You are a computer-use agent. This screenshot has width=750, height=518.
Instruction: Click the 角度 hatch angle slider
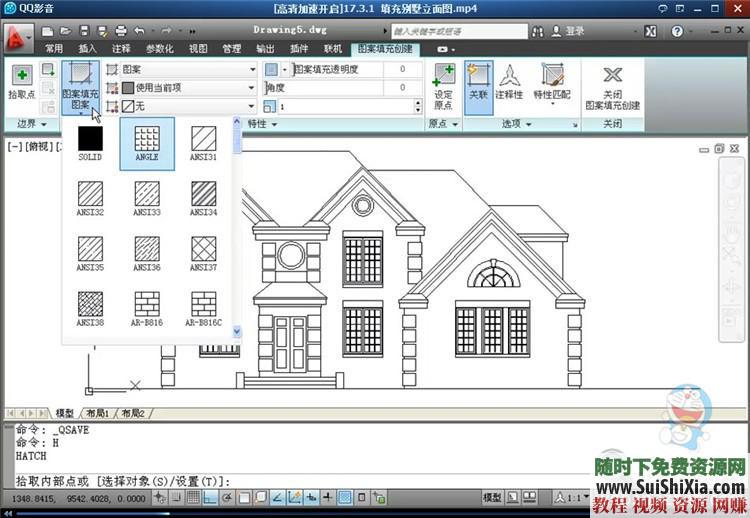tap(343, 88)
